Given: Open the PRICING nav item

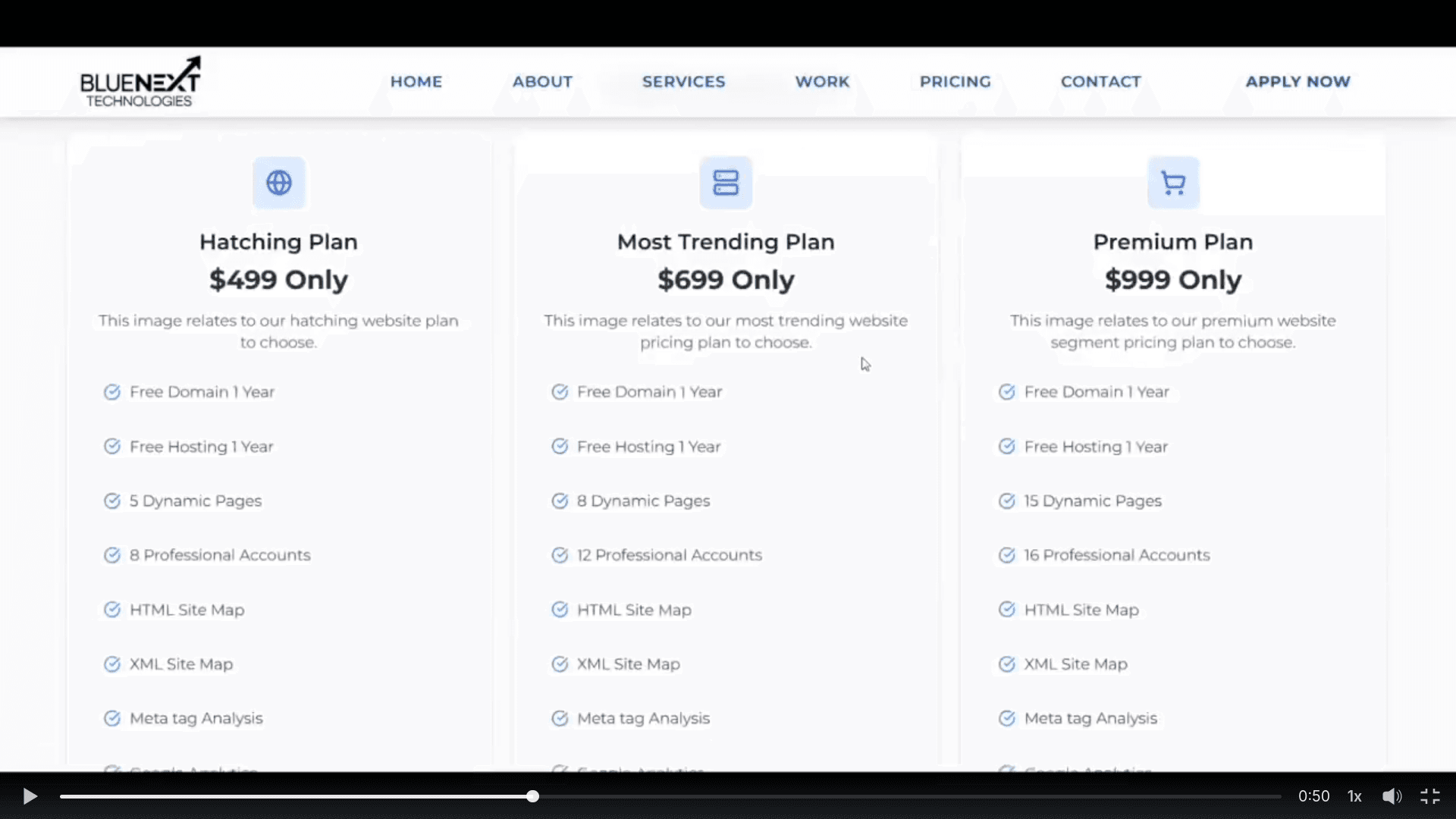Looking at the screenshot, I should 955,81.
